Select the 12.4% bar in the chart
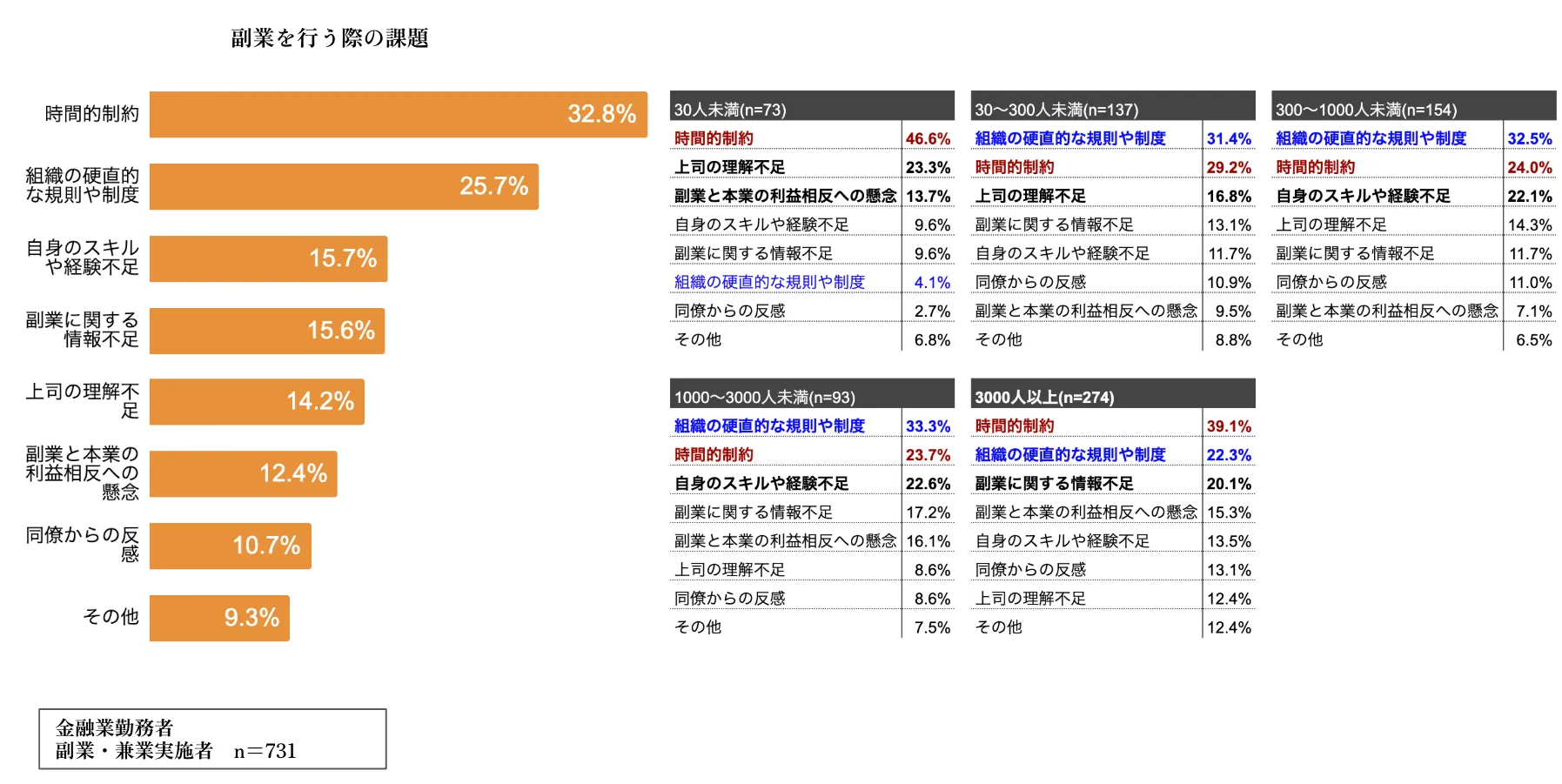Image resolution: width=1562 pixels, height=784 pixels. coord(243,473)
